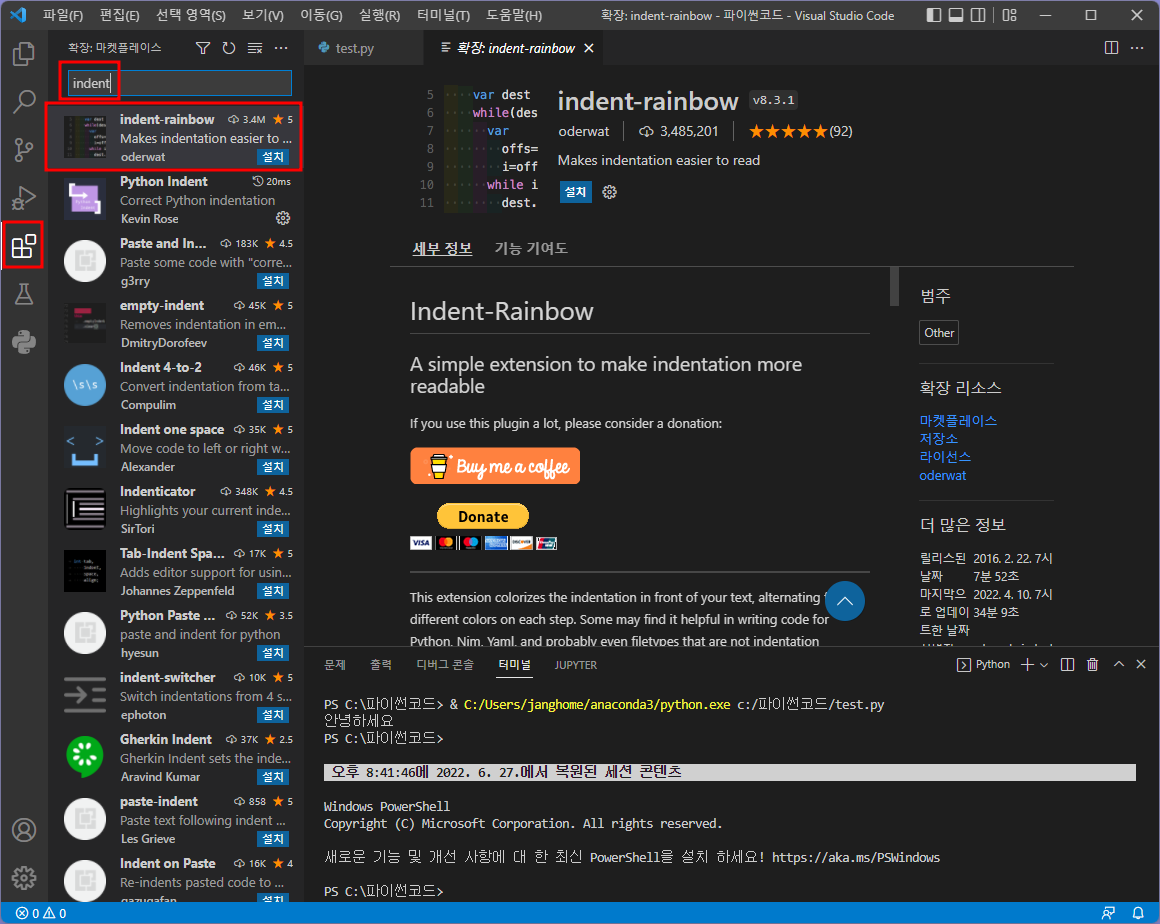The width and height of the screenshot is (1160, 924).
Task: Open the 저장소 resource link
Action: pos(938,439)
